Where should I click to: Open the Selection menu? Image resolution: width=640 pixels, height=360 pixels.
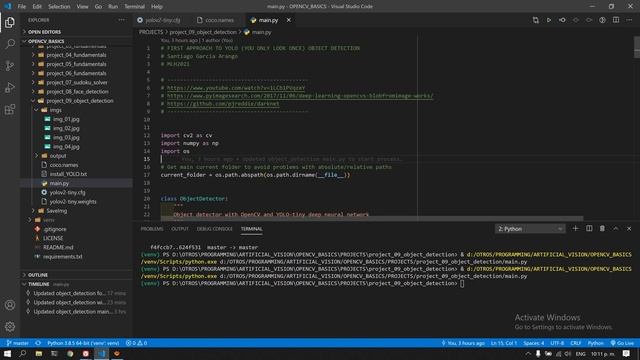tap(59, 7)
